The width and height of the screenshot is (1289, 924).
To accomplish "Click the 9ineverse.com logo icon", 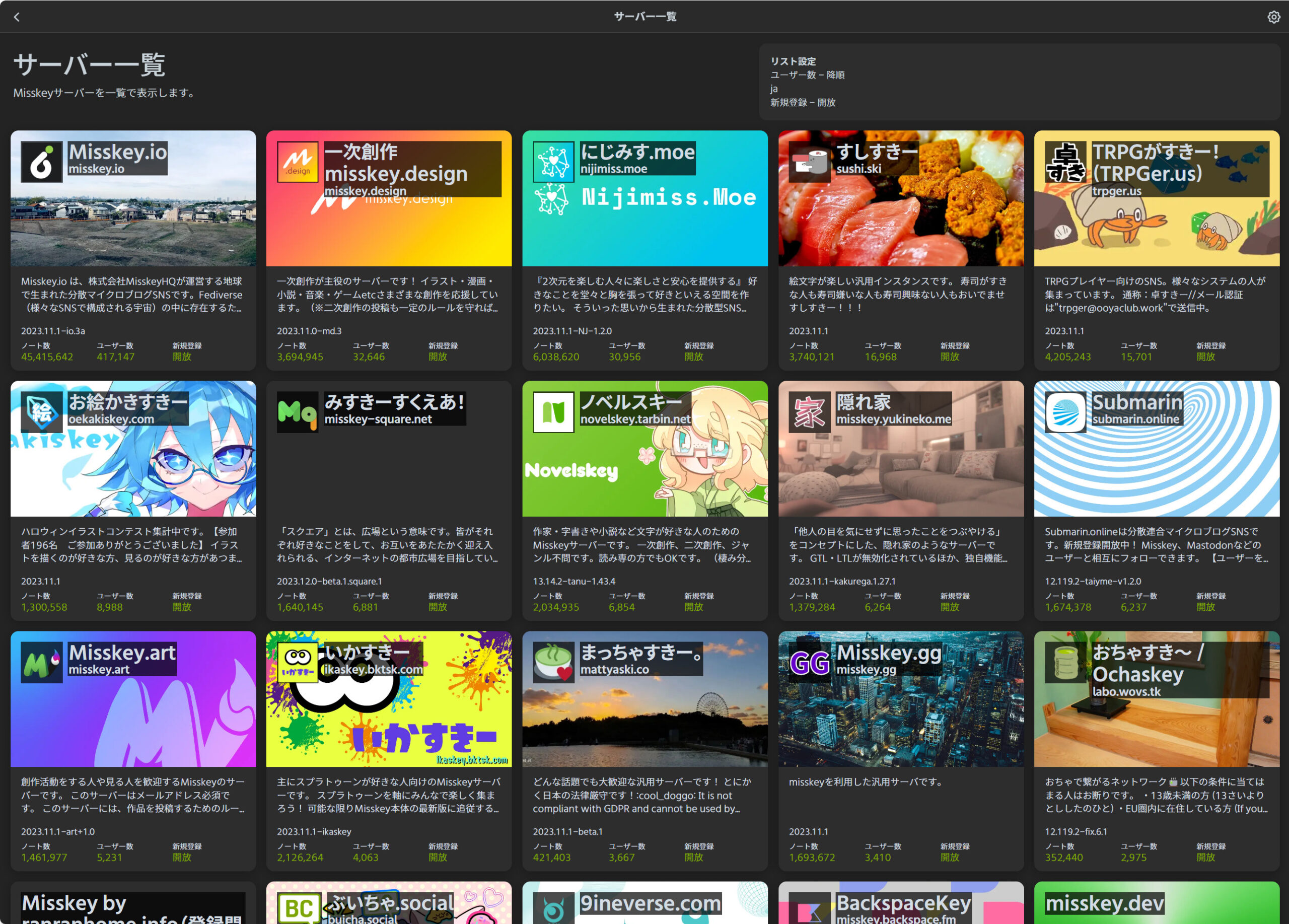I will [553, 908].
